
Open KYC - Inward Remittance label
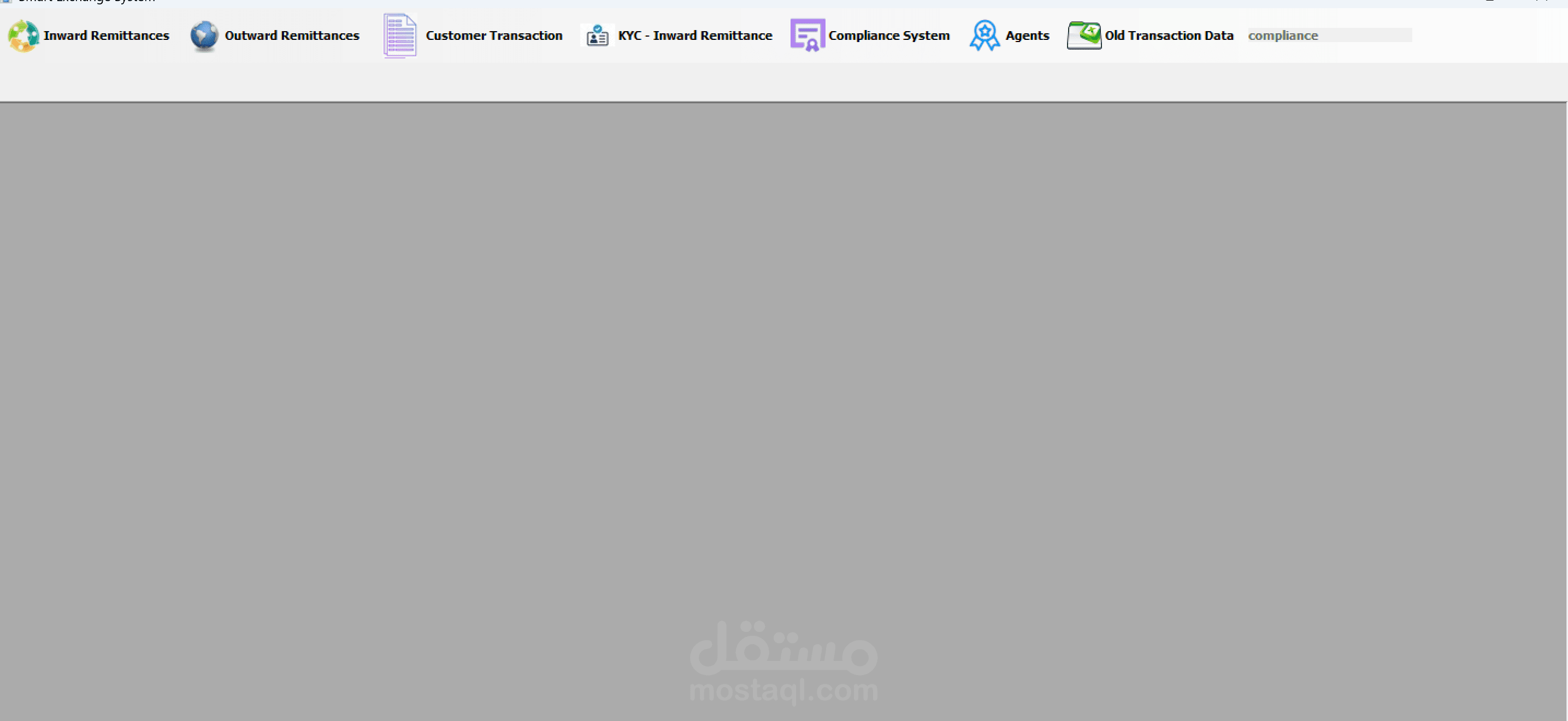(x=695, y=36)
